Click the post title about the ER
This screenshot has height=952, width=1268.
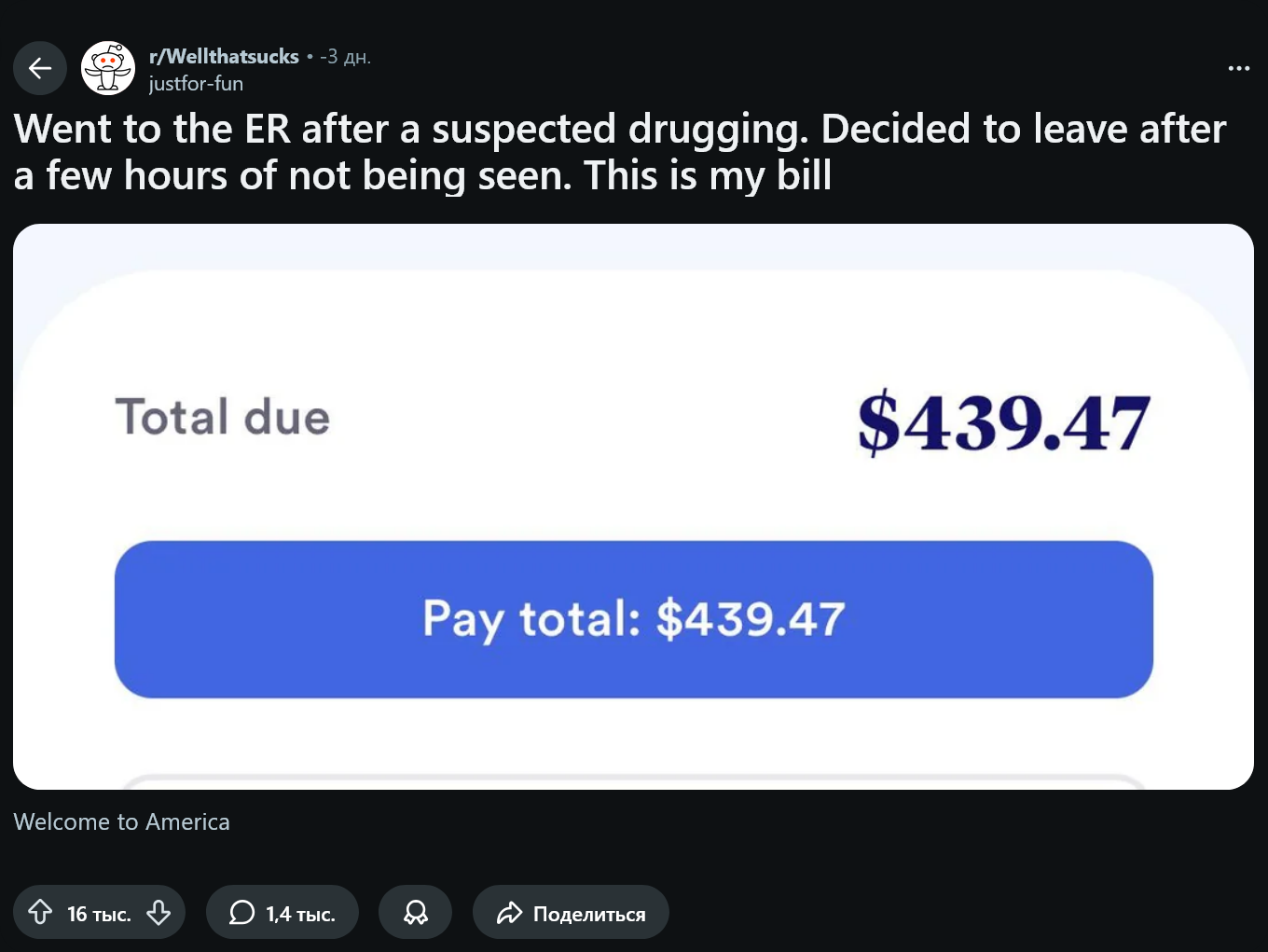[x=619, y=152]
